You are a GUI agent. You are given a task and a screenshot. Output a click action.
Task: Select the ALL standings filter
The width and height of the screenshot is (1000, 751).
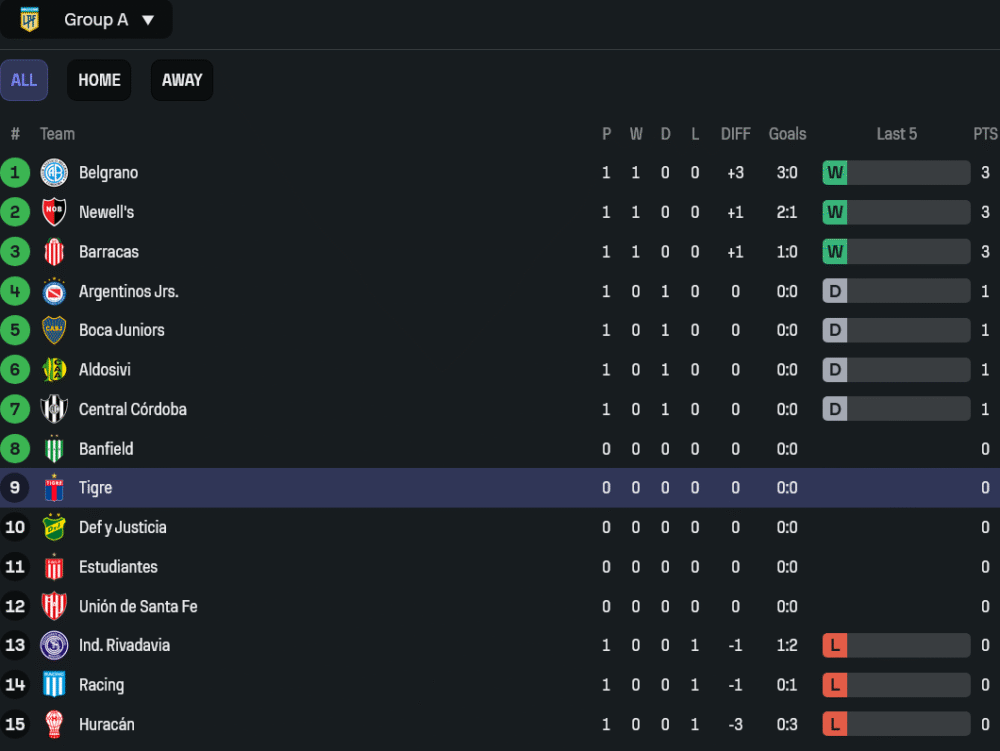click(24, 80)
